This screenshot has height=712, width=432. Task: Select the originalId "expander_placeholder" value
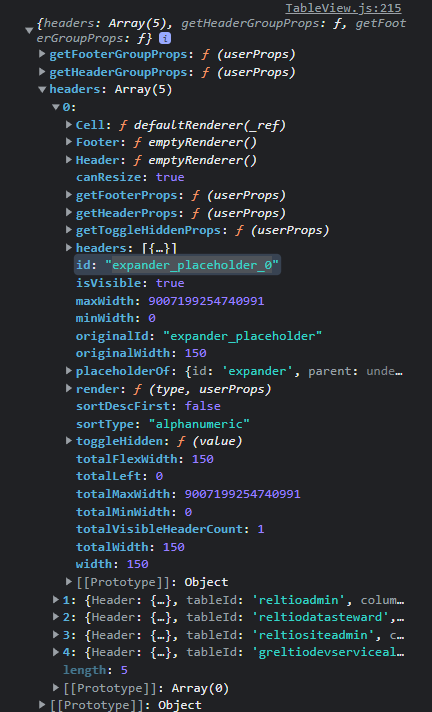pos(243,336)
